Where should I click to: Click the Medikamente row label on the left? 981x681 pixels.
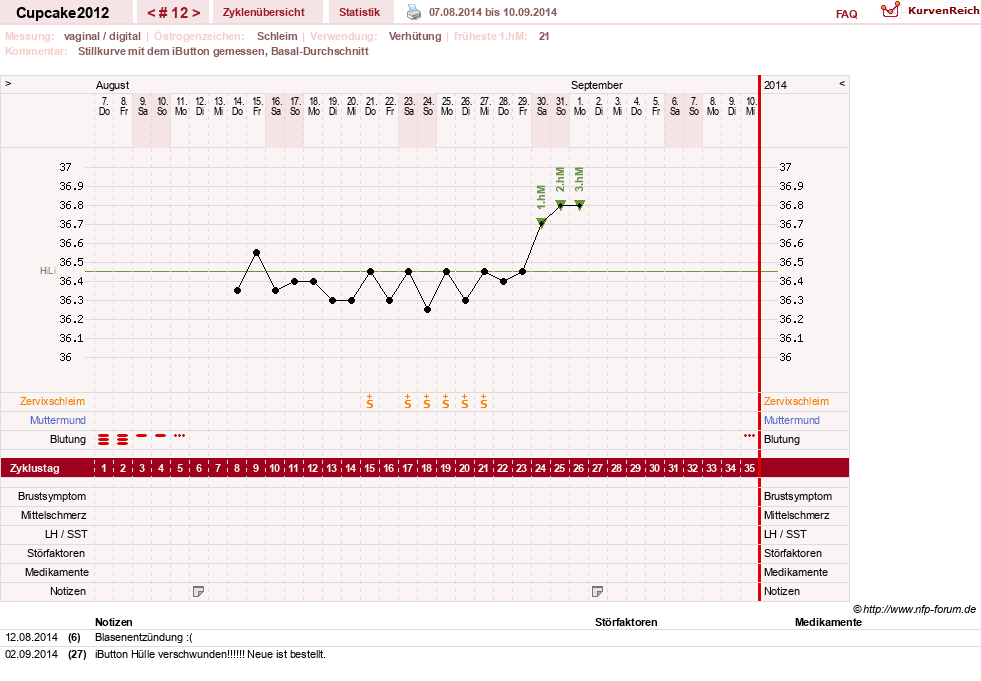[x=56, y=572]
